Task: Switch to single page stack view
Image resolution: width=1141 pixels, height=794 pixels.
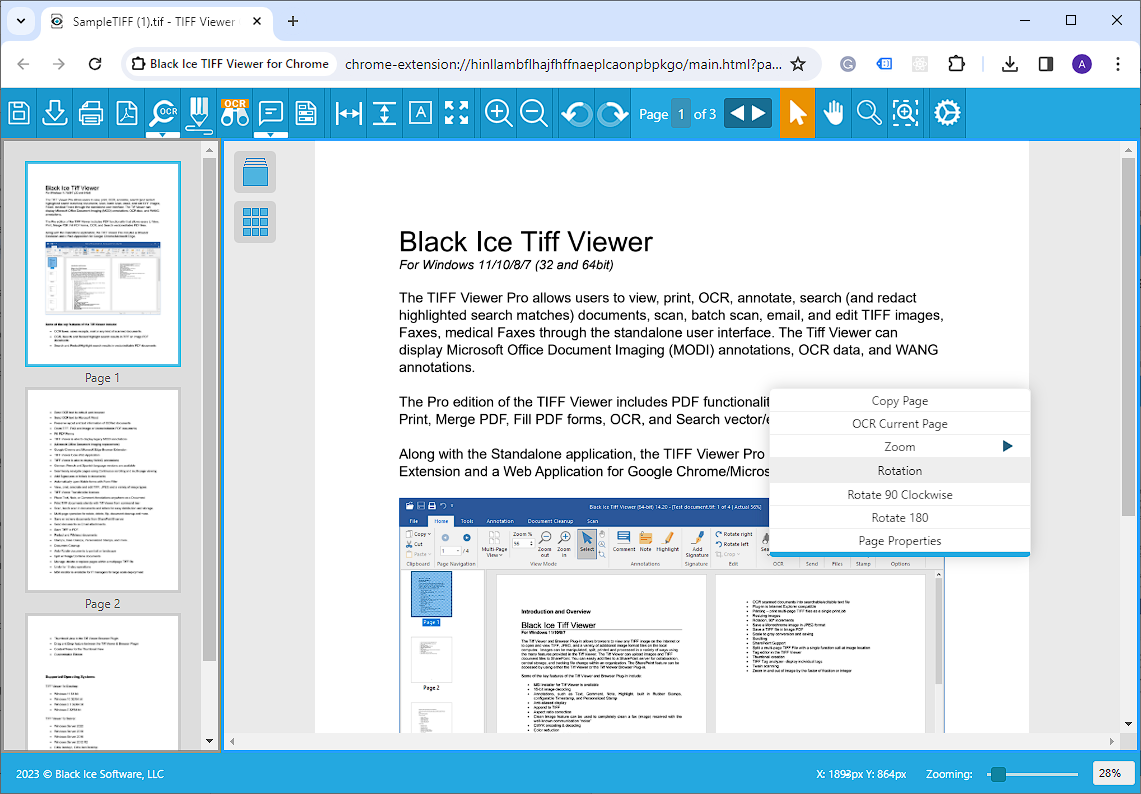Action: [x=255, y=172]
